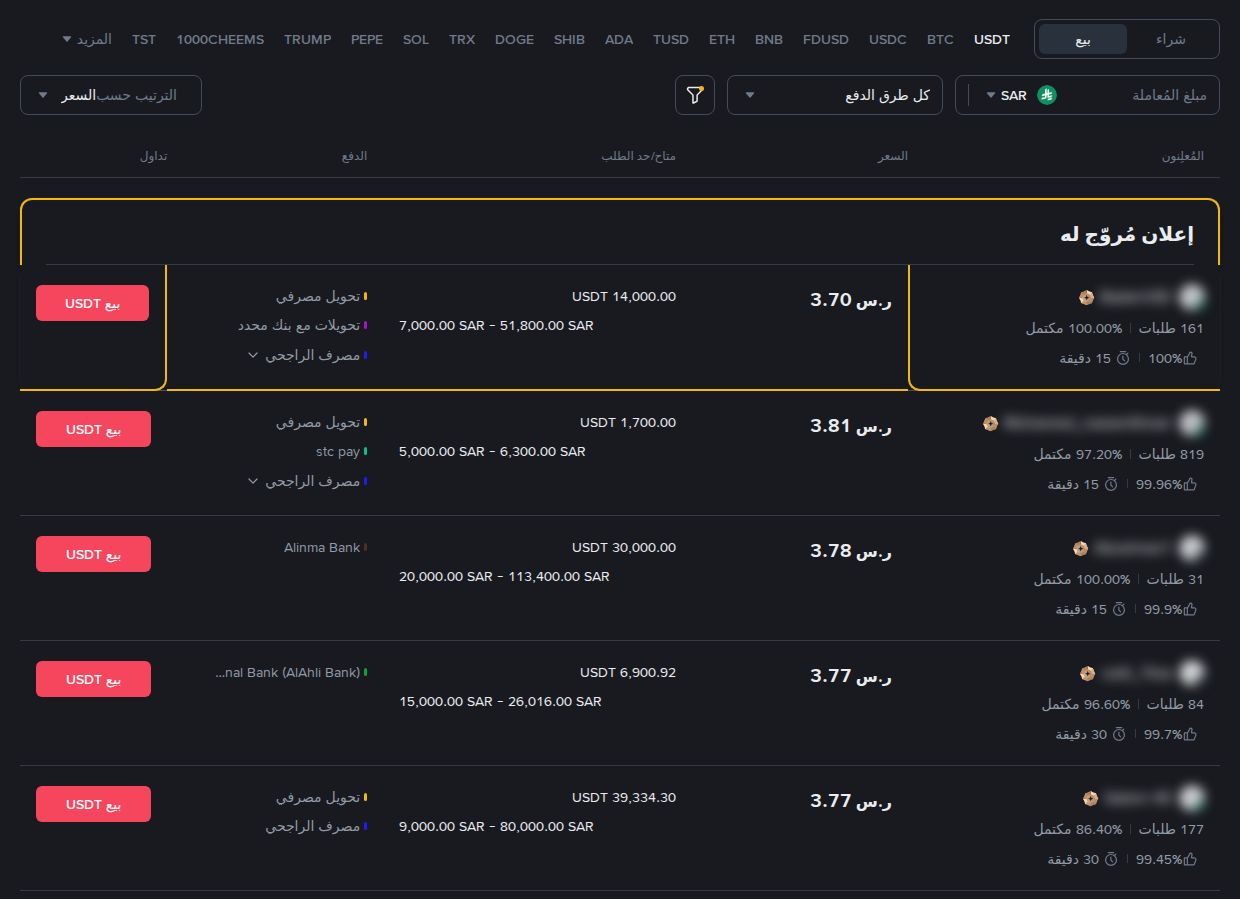
Task: Click the 20,000.00 SAR - 113,400.00 SAR limit
Action: coord(504,577)
